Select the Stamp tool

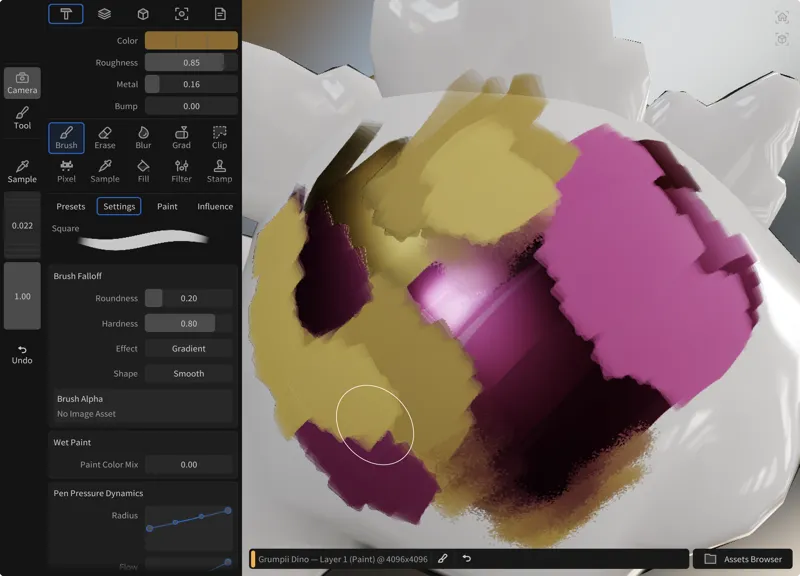click(219, 171)
